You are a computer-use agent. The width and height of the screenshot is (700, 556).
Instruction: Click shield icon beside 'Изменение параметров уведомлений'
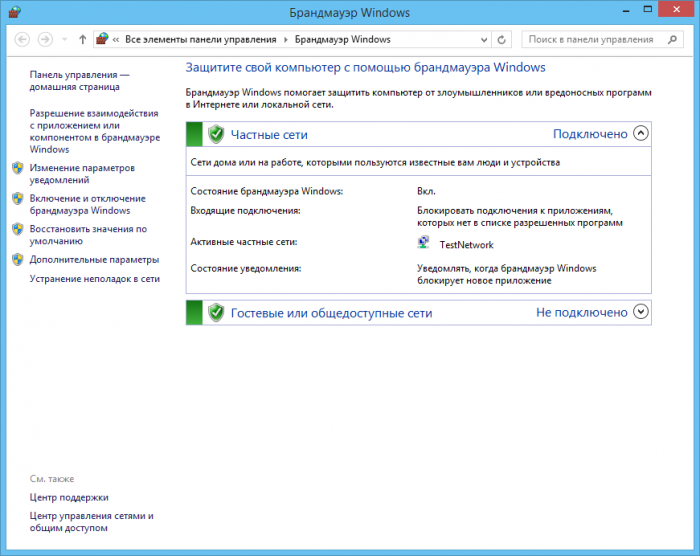(18, 168)
